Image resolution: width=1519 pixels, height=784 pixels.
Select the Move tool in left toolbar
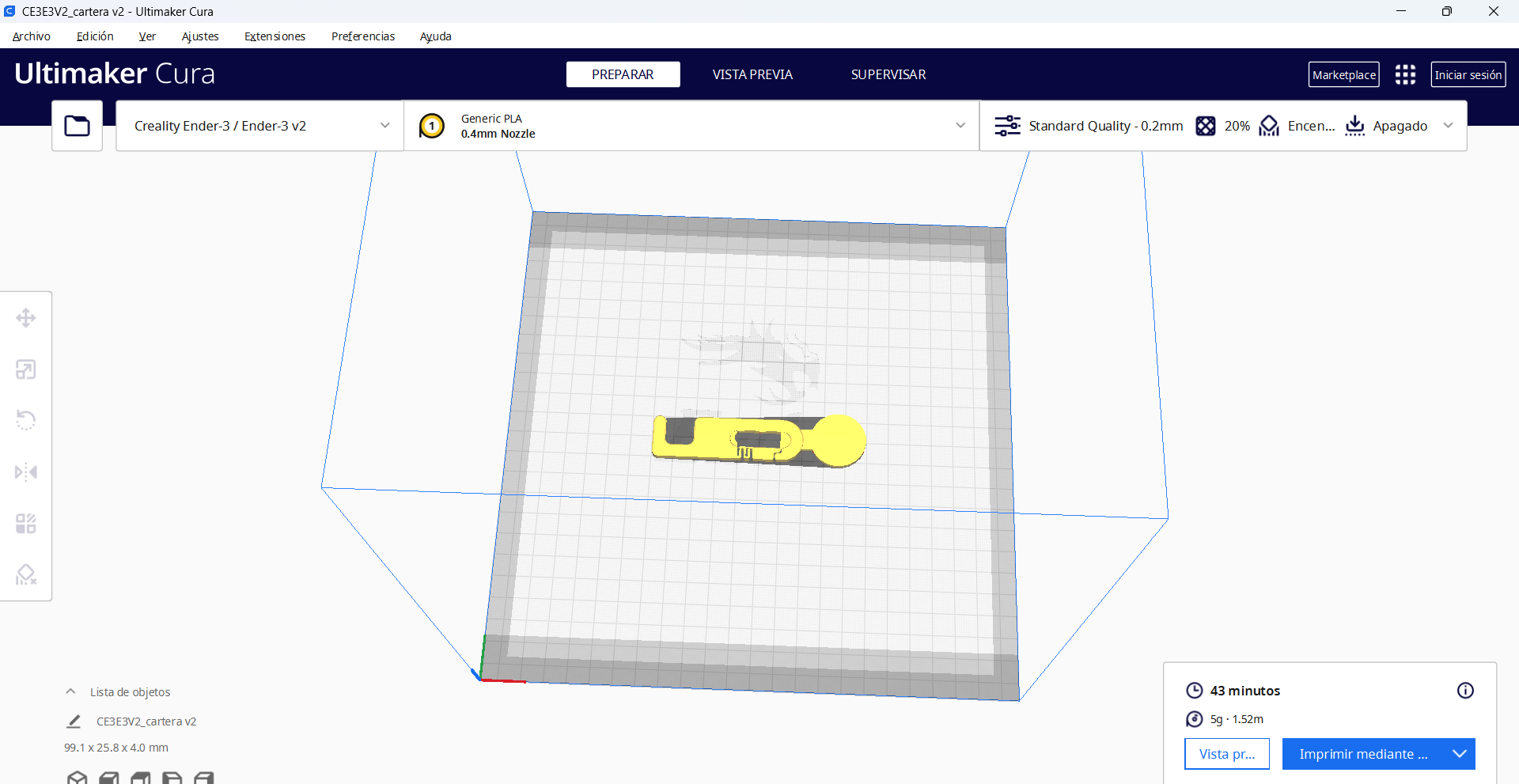[26, 318]
